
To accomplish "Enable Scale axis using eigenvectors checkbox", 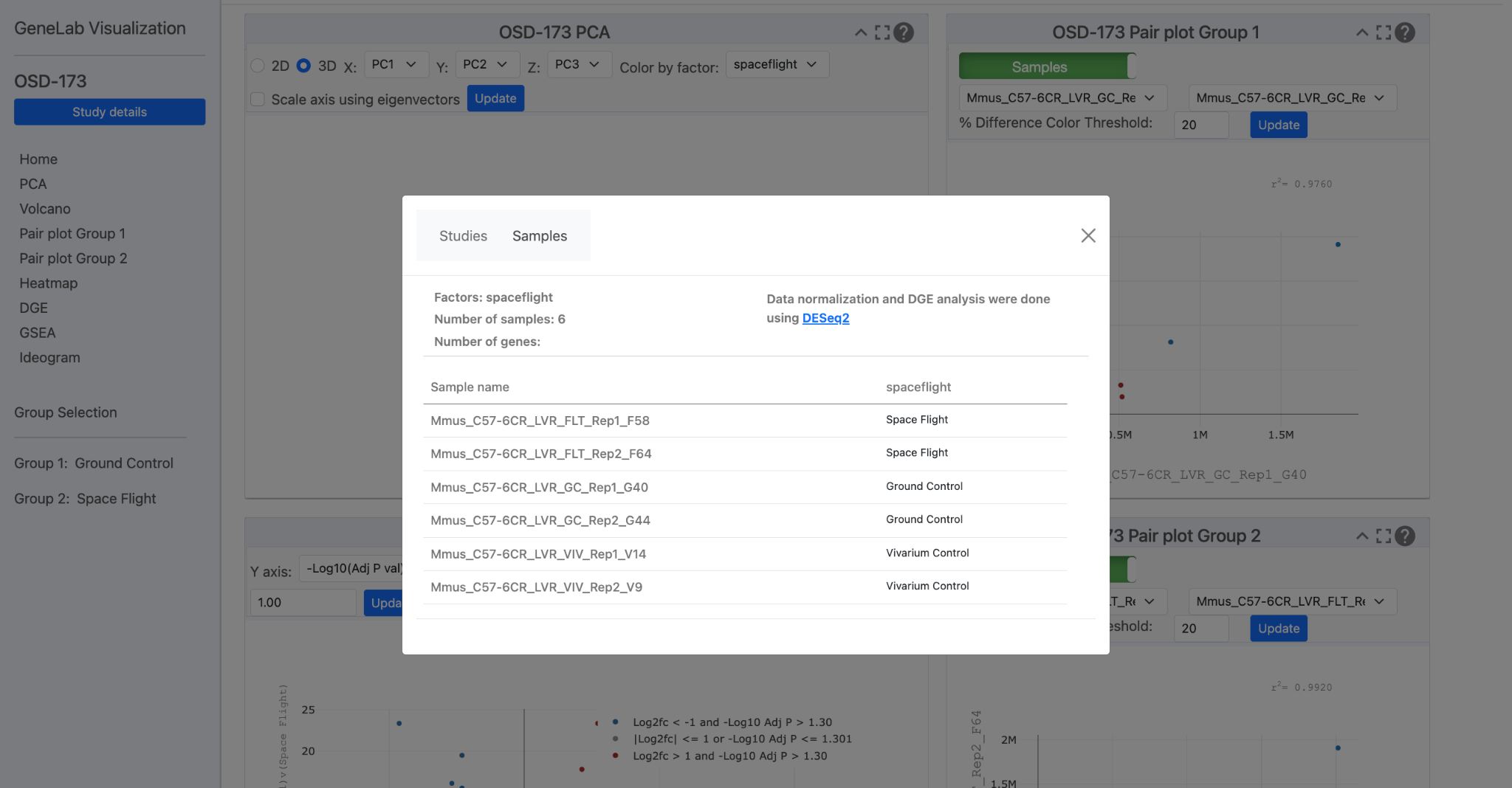I will click(x=258, y=99).
